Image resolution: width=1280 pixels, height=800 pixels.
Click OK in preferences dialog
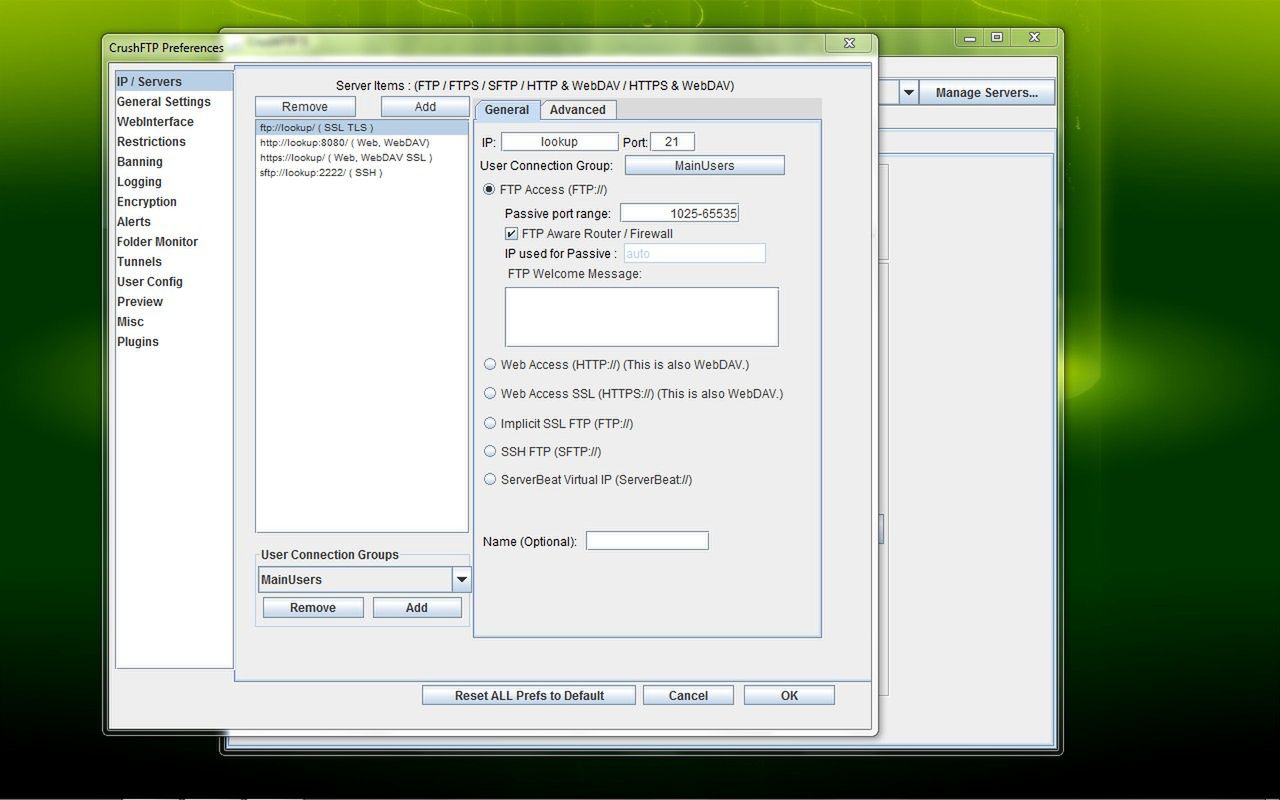[x=789, y=696]
